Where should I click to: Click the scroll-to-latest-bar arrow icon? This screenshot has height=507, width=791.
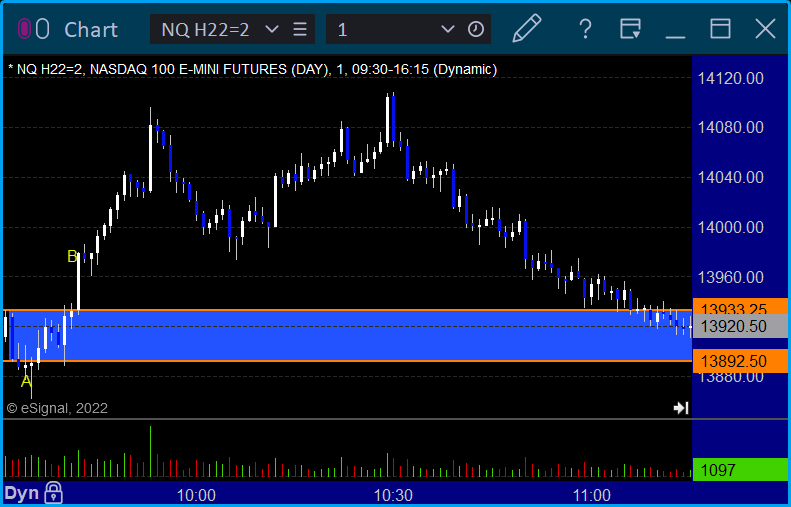681,408
